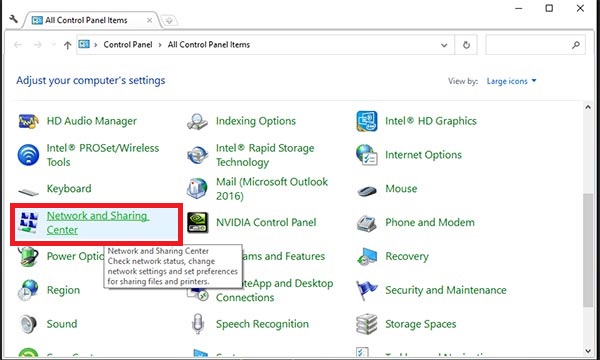The height and width of the screenshot is (360, 600).
Task: Open the Speech Recognition link
Action: tap(262, 324)
